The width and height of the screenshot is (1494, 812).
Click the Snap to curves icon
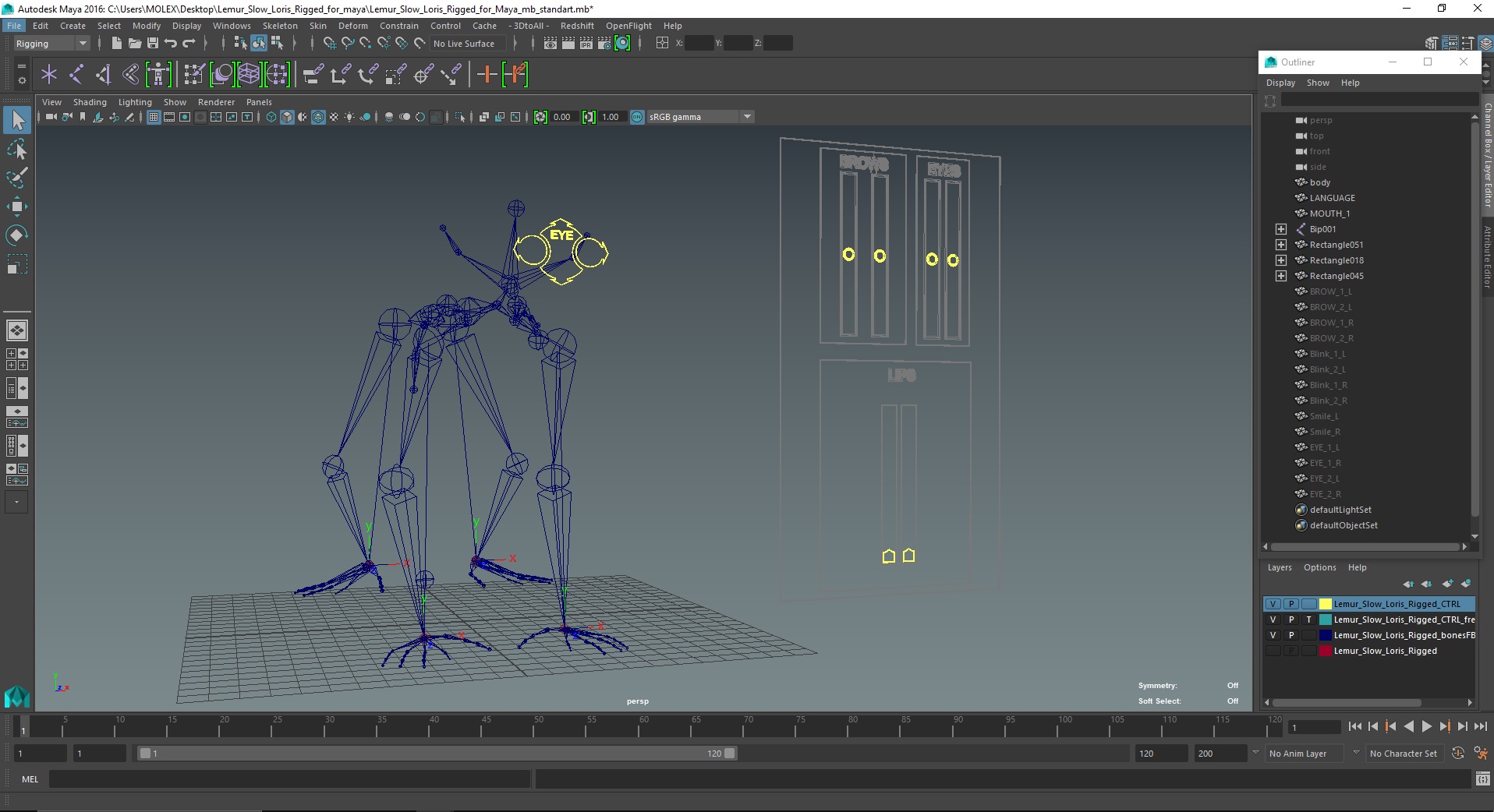pos(348,44)
